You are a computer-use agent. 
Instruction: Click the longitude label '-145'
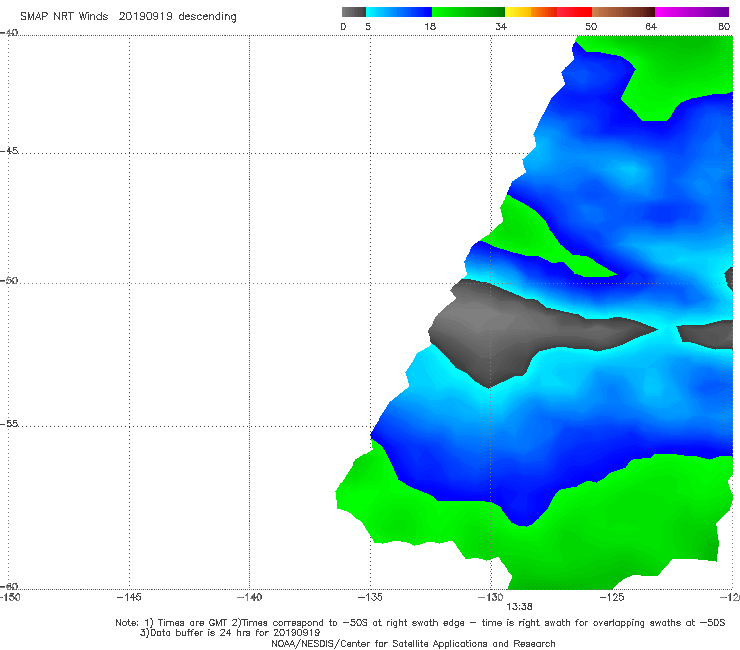pos(129,597)
